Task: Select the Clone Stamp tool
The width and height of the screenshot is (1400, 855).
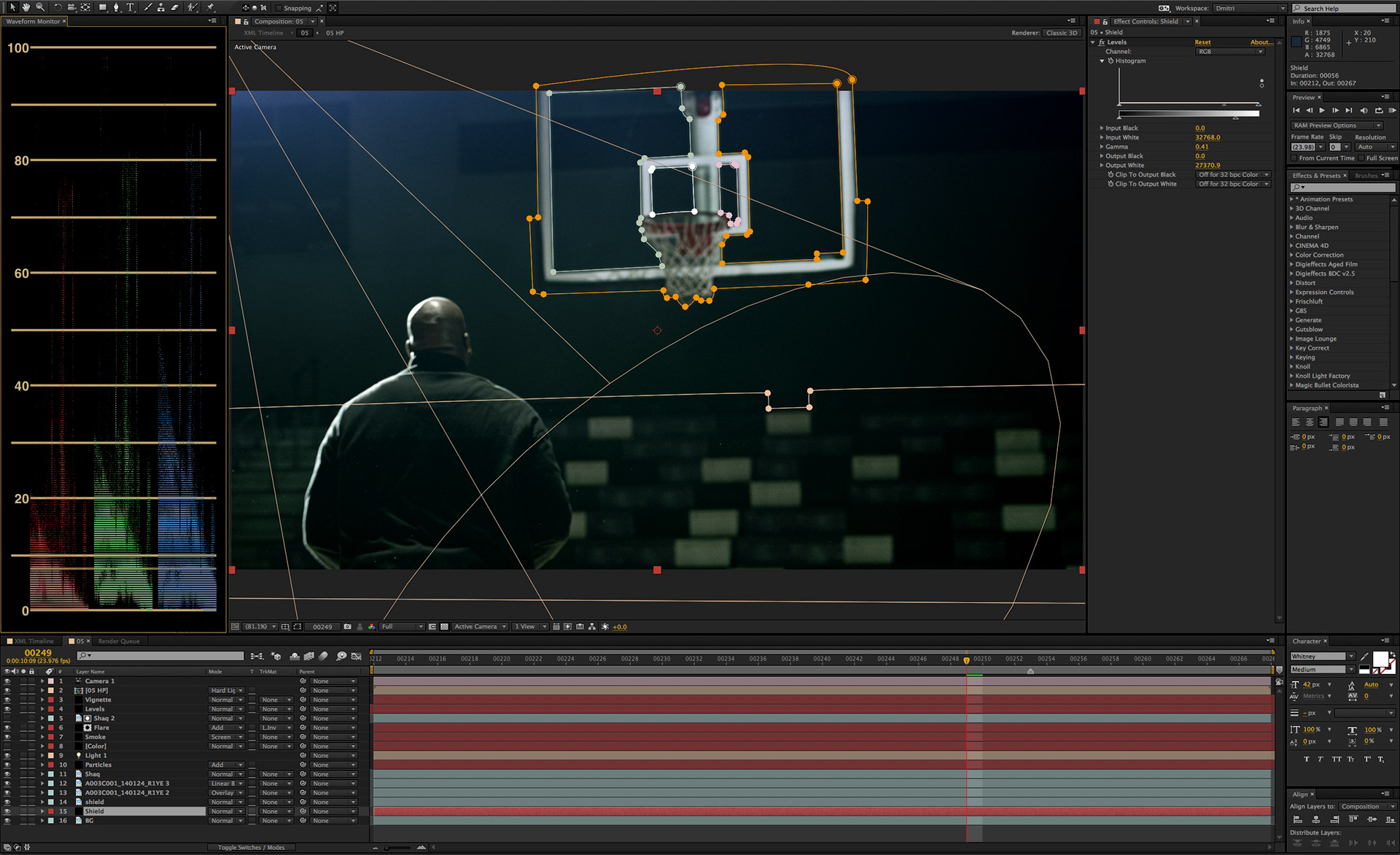Action: click(x=160, y=7)
